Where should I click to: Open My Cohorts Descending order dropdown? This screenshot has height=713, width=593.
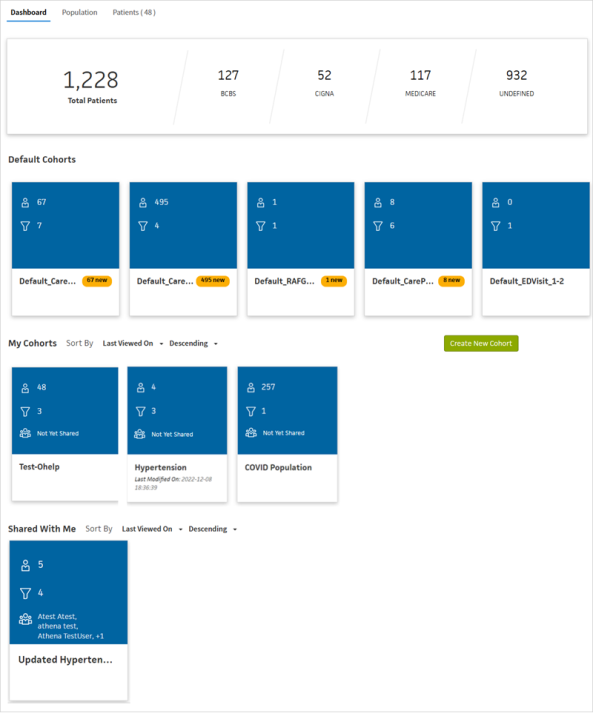[193, 343]
